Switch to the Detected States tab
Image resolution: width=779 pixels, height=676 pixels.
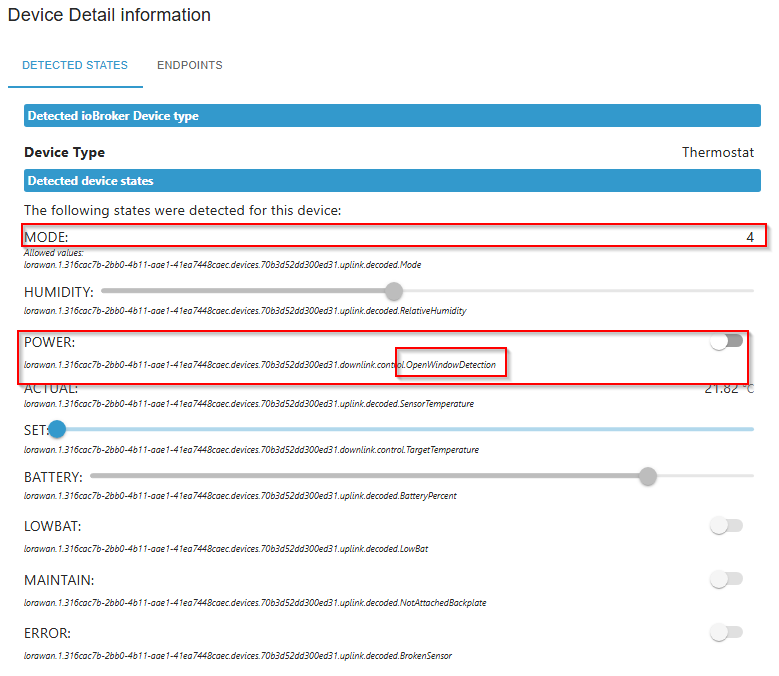pyautogui.click(x=75, y=65)
